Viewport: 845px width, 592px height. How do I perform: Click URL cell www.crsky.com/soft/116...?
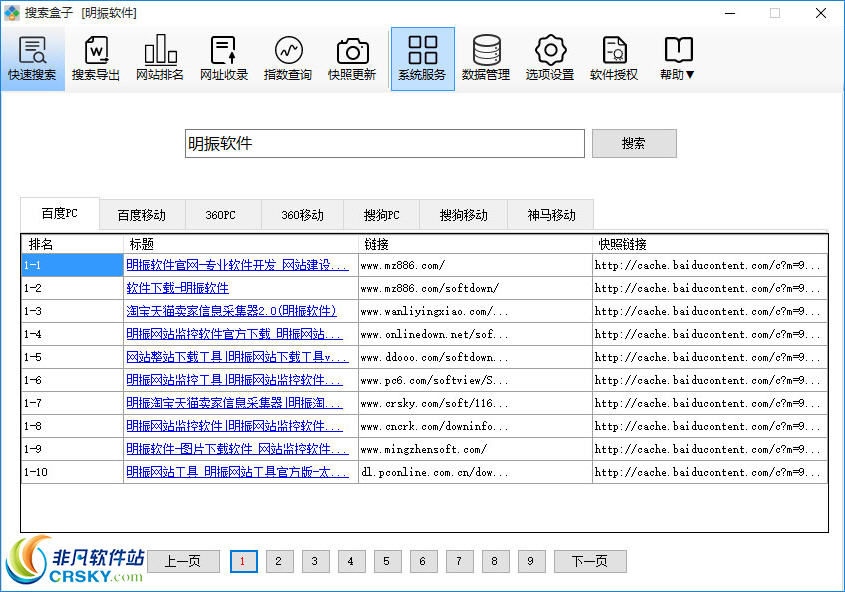475,403
